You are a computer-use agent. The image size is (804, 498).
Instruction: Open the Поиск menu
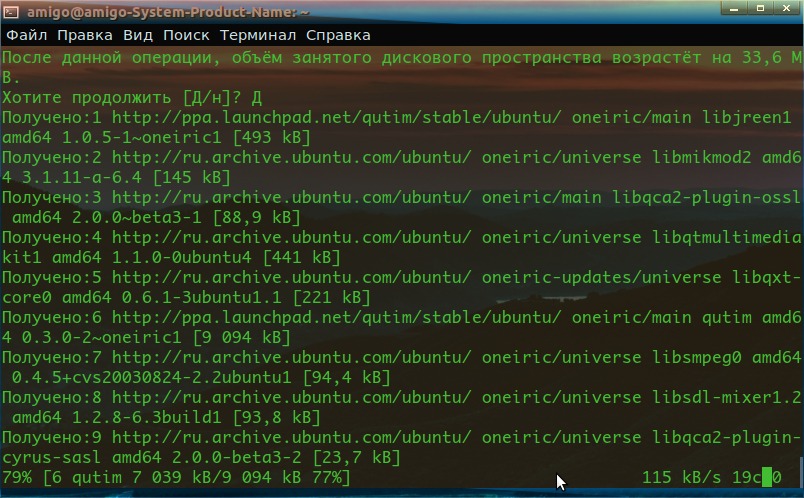pos(186,35)
